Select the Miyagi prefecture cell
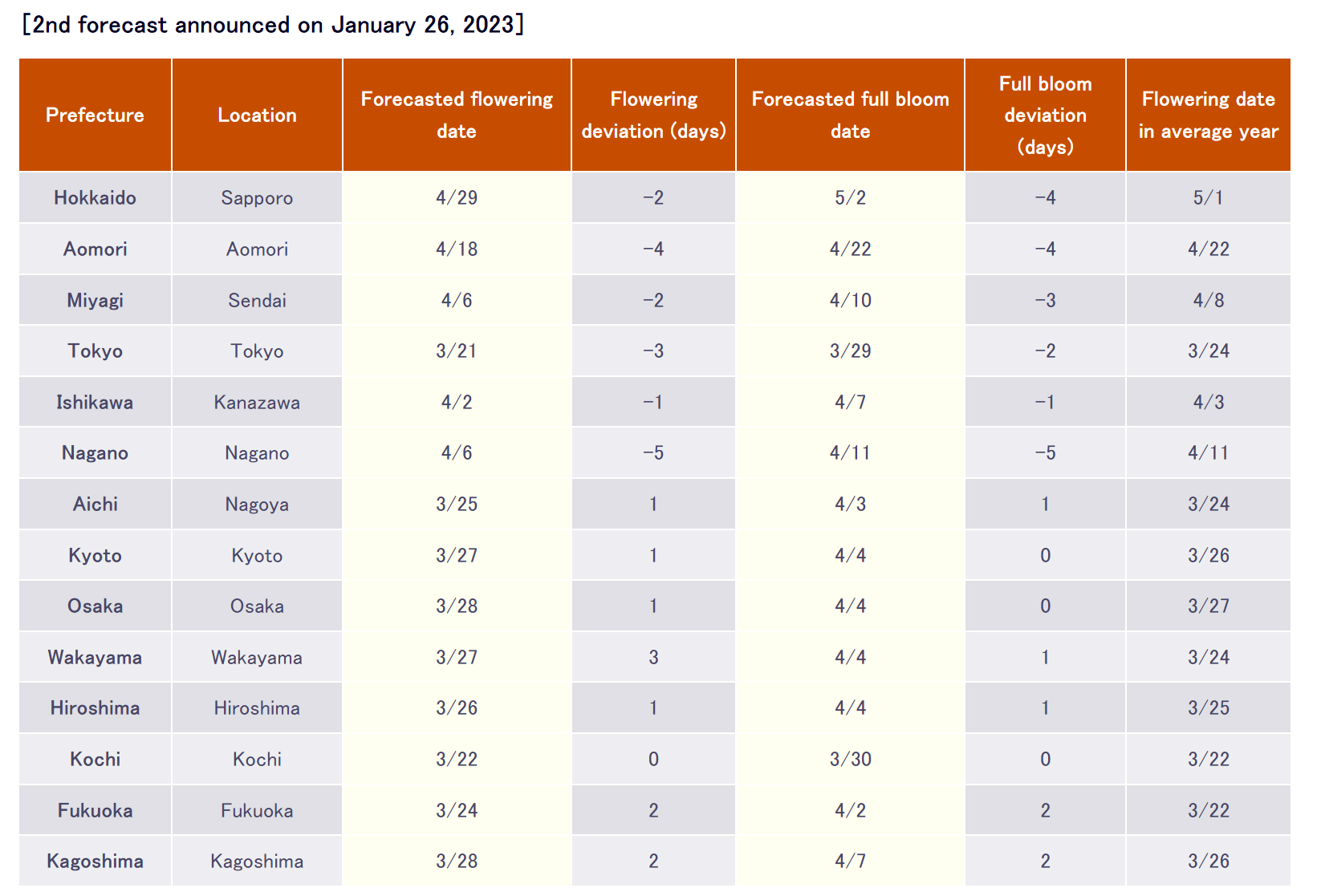Screen dimensions: 1321x896 tap(95, 300)
